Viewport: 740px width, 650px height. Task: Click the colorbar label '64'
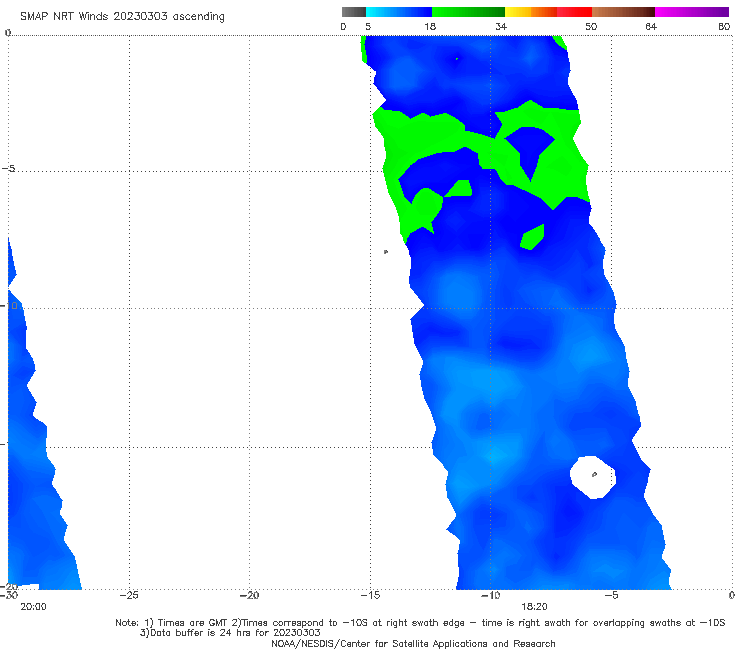coord(651,27)
